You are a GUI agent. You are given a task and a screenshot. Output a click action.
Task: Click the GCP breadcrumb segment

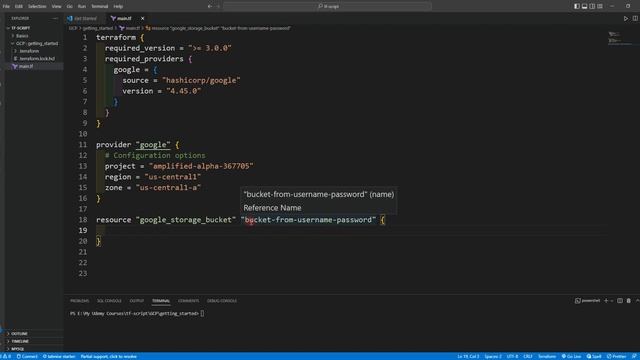[x=73, y=28]
